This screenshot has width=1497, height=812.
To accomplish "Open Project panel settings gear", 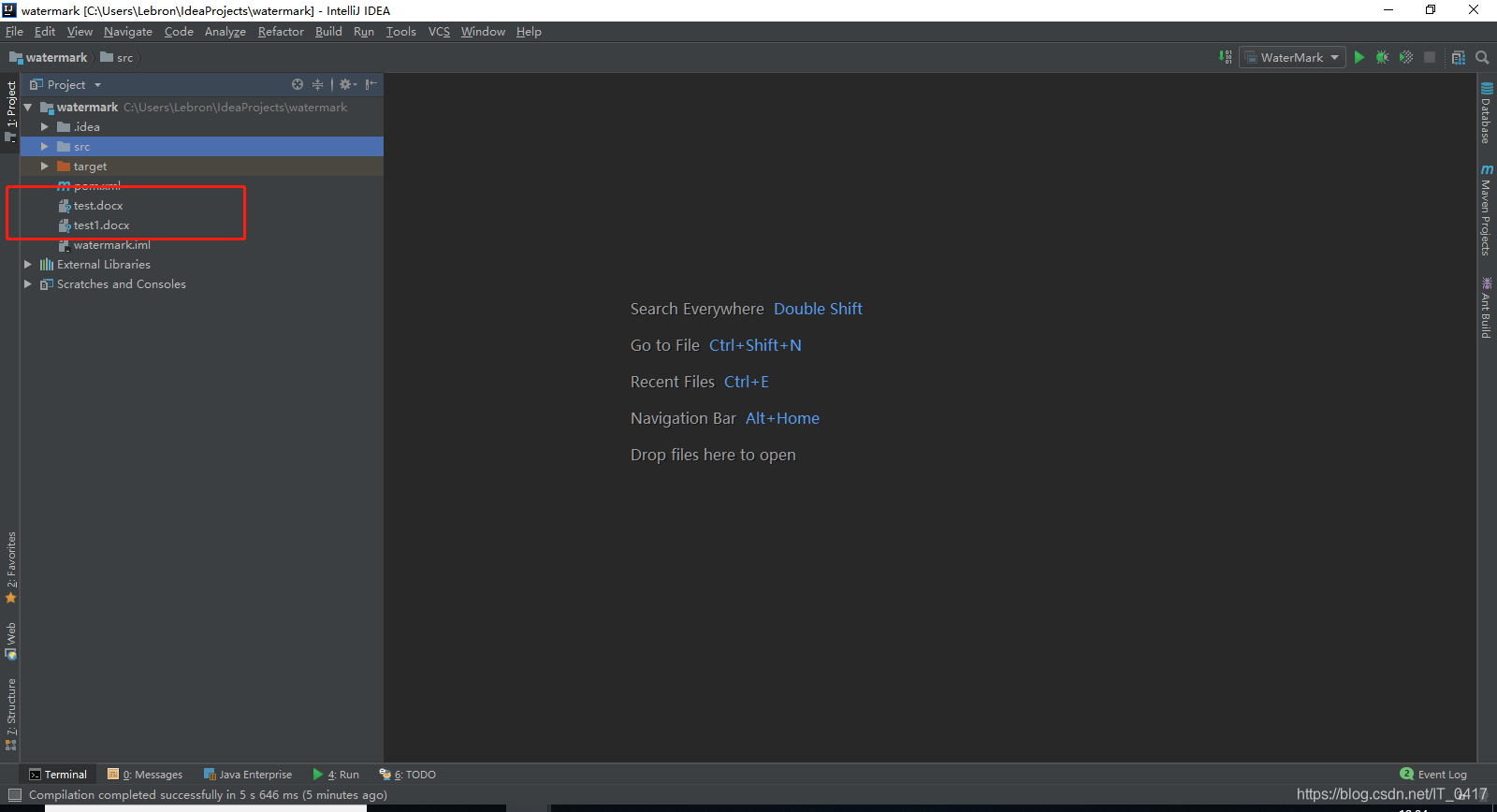I will [x=347, y=84].
